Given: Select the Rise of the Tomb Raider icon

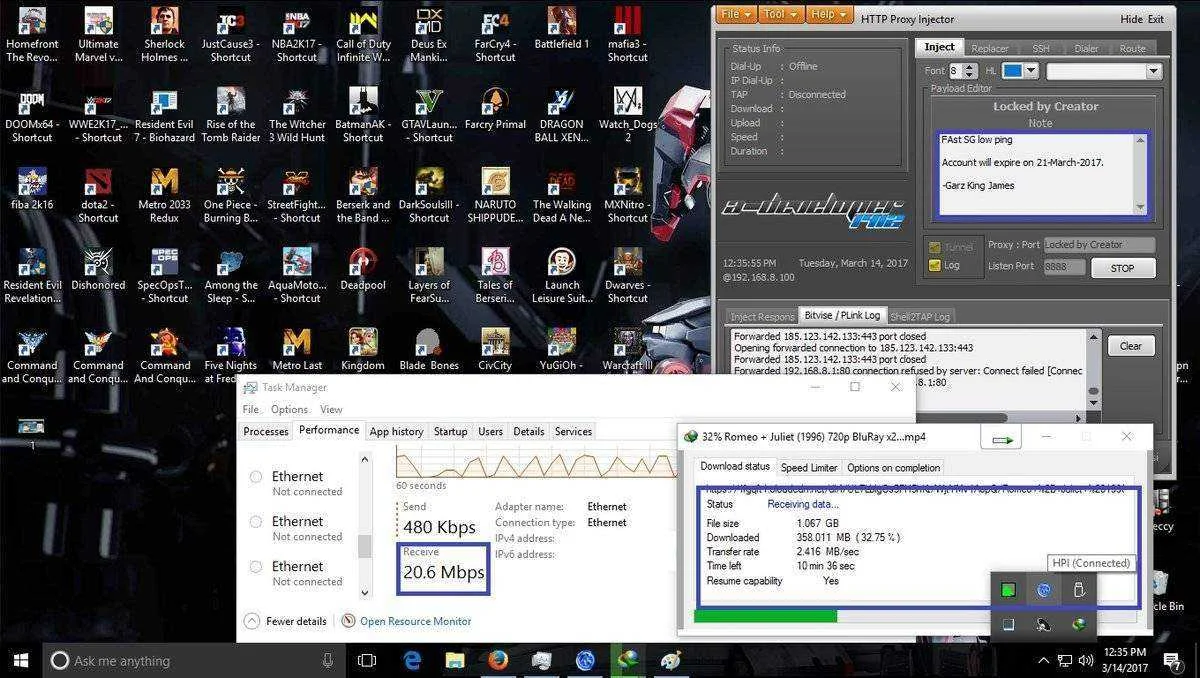Looking at the screenshot, I should [x=231, y=115].
